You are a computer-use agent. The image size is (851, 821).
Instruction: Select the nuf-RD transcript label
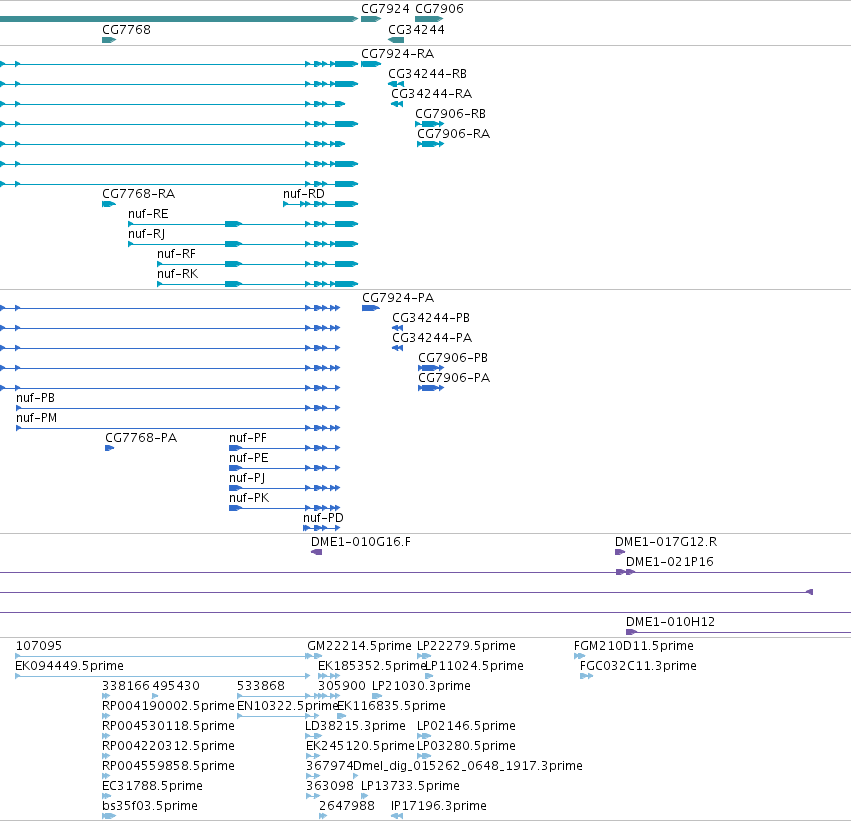pyautogui.click(x=304, y=194)
